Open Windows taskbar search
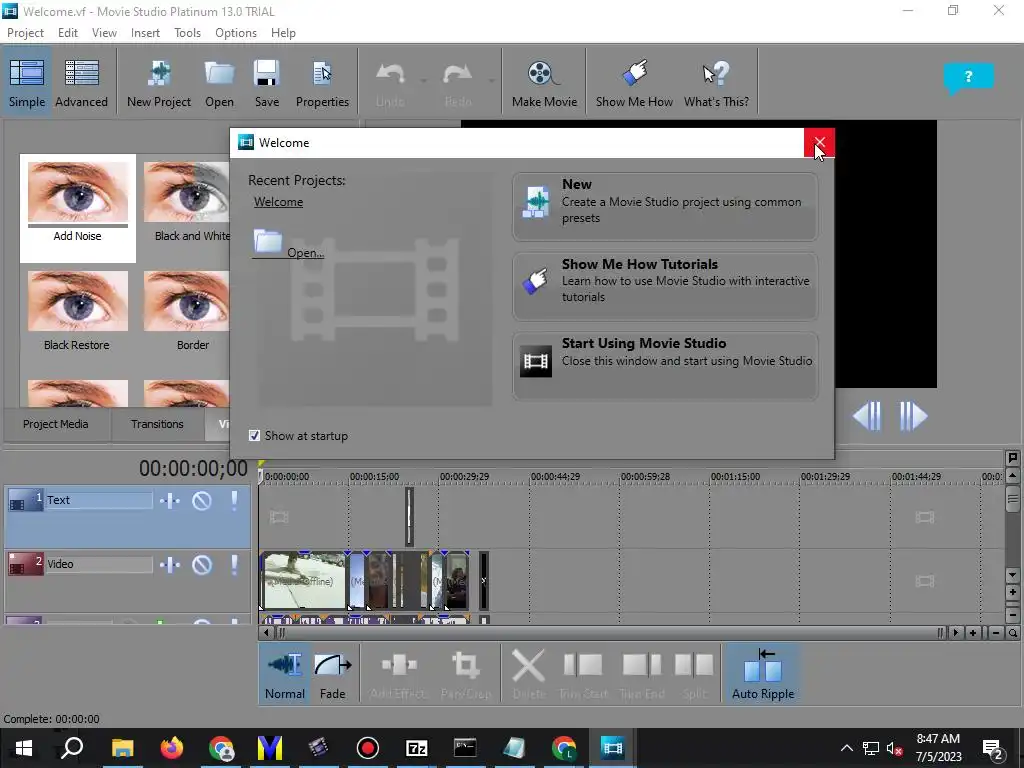Image resolution: width=1024 pixels, height=768 pixels. click(x=72, y=748)
